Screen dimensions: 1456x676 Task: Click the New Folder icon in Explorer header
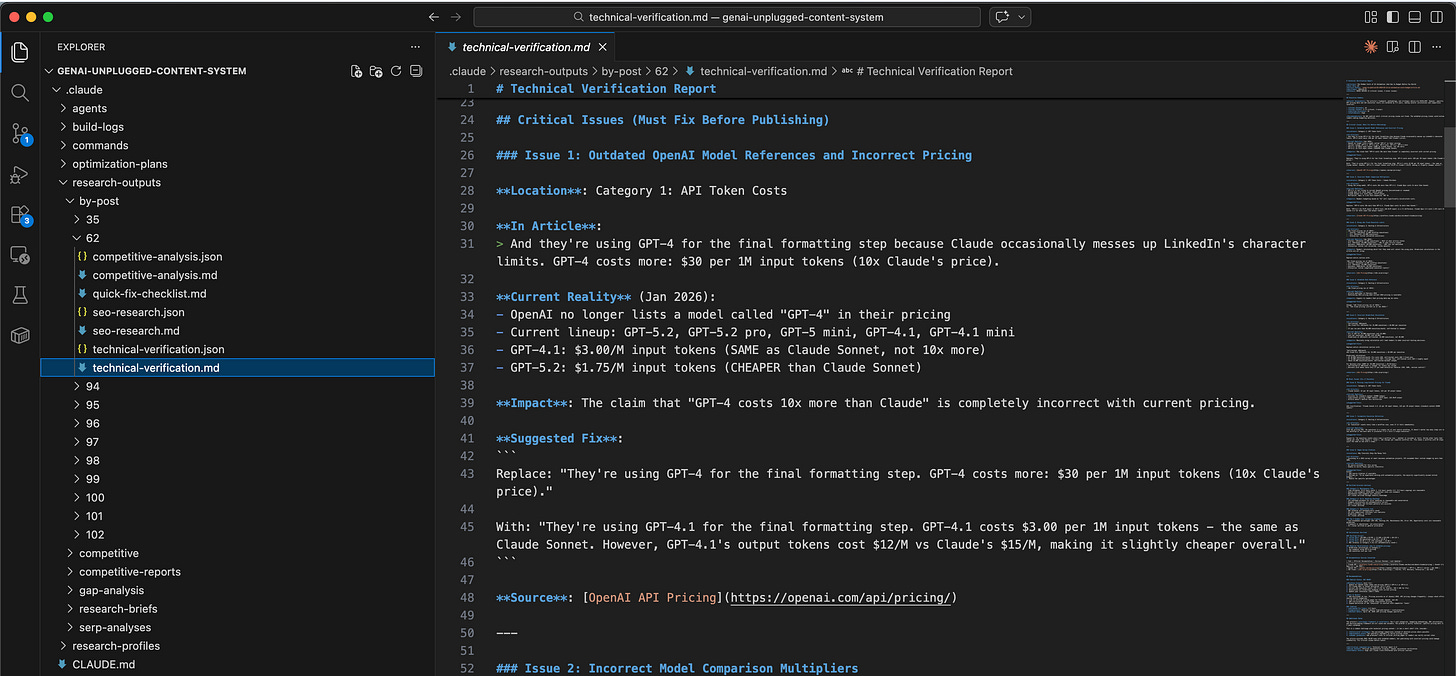[x=376, y=71]
